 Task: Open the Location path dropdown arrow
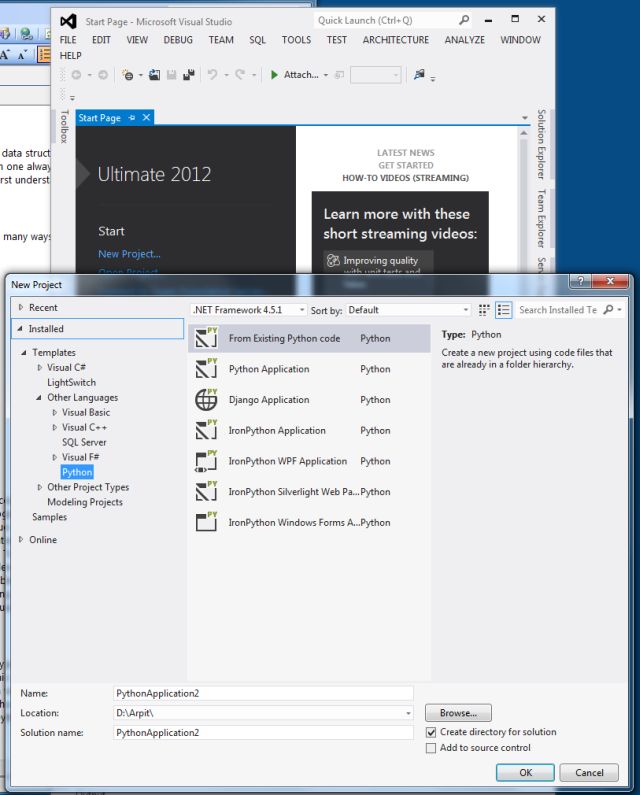(408, 713)
